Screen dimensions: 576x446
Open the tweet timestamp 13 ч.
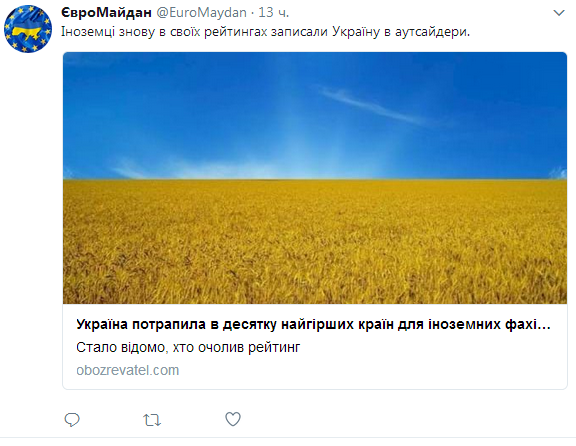[x=274, y=13]
